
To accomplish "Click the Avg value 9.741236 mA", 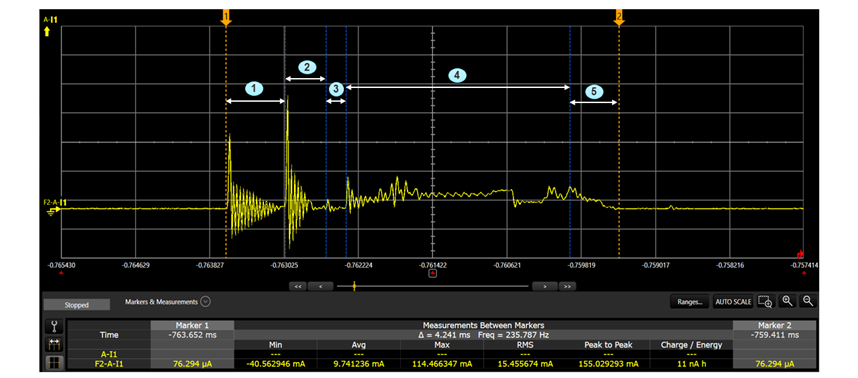I will point(358,363).
